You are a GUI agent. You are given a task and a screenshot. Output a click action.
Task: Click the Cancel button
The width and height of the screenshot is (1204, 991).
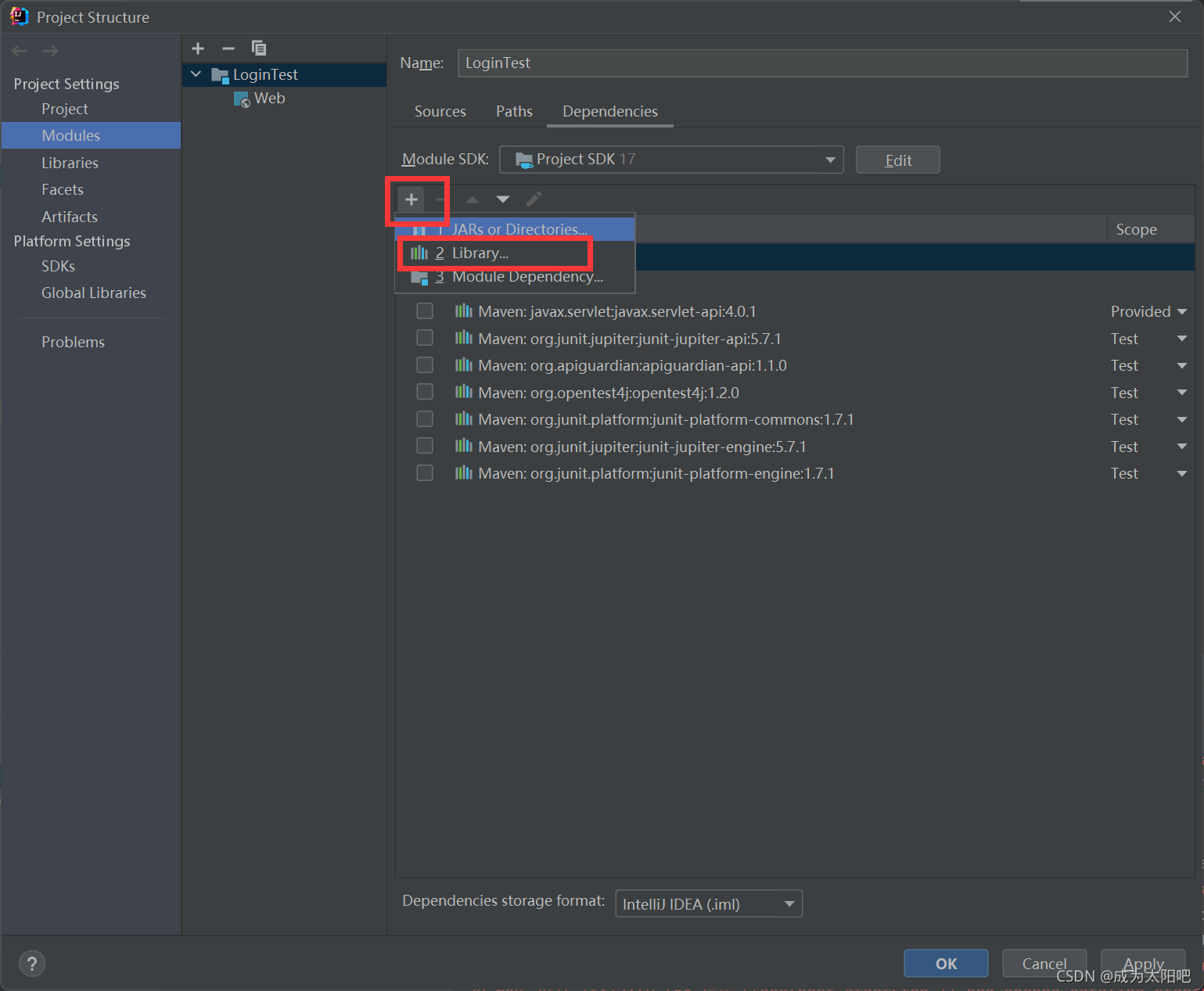pyautogui.click(x=1044, y=964)
